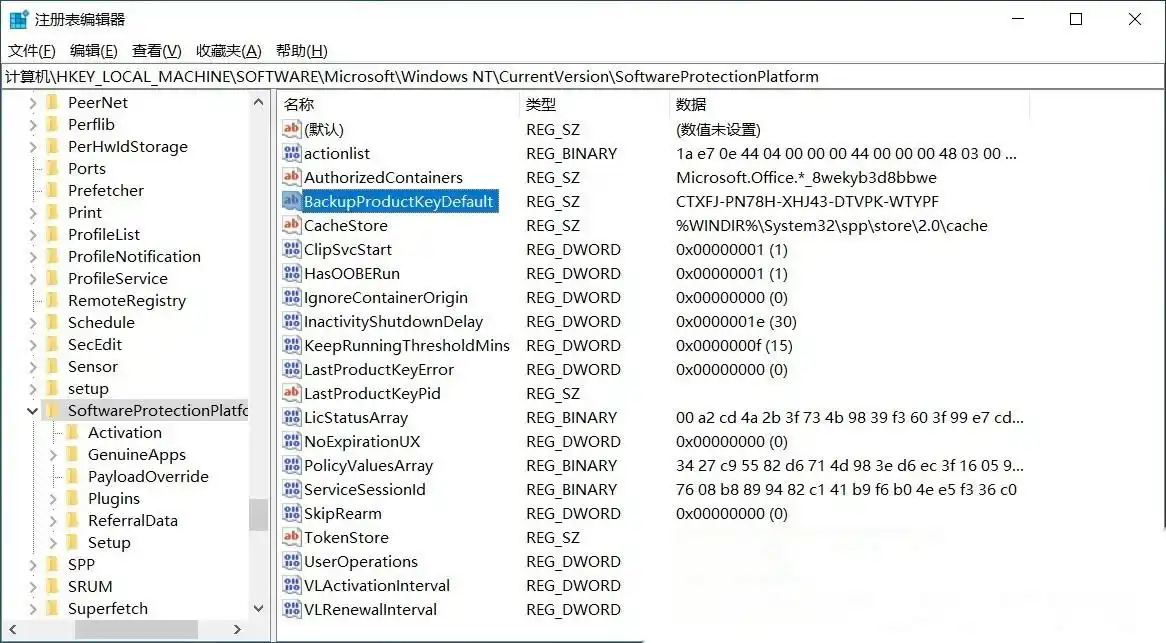Image resolution: width=1166 pixels, height=643 pixels.
Task: Expand the SPP key
Action: click(x=33, y=564)
